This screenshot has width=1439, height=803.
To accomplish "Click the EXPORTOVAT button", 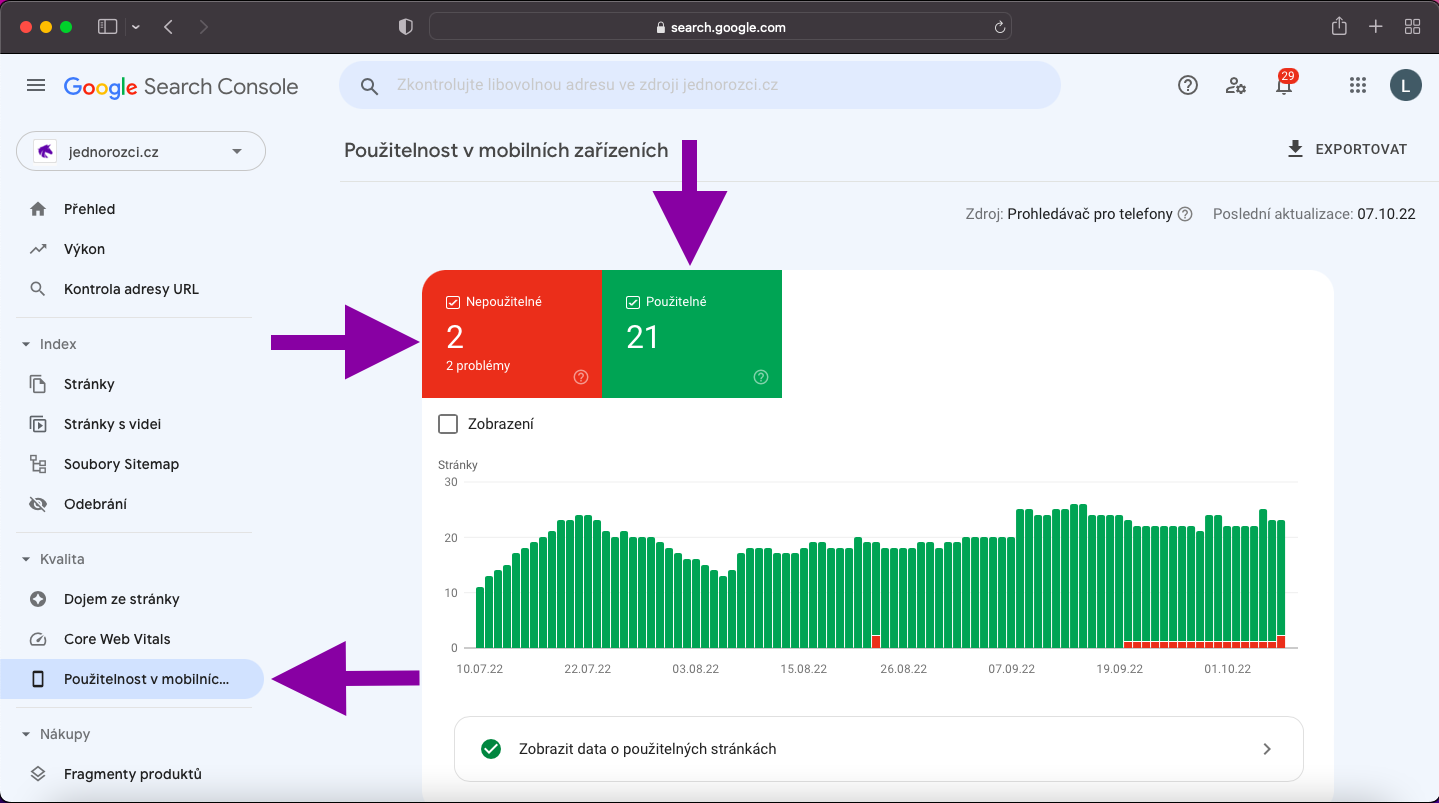I will click(x=1347, y=149).
